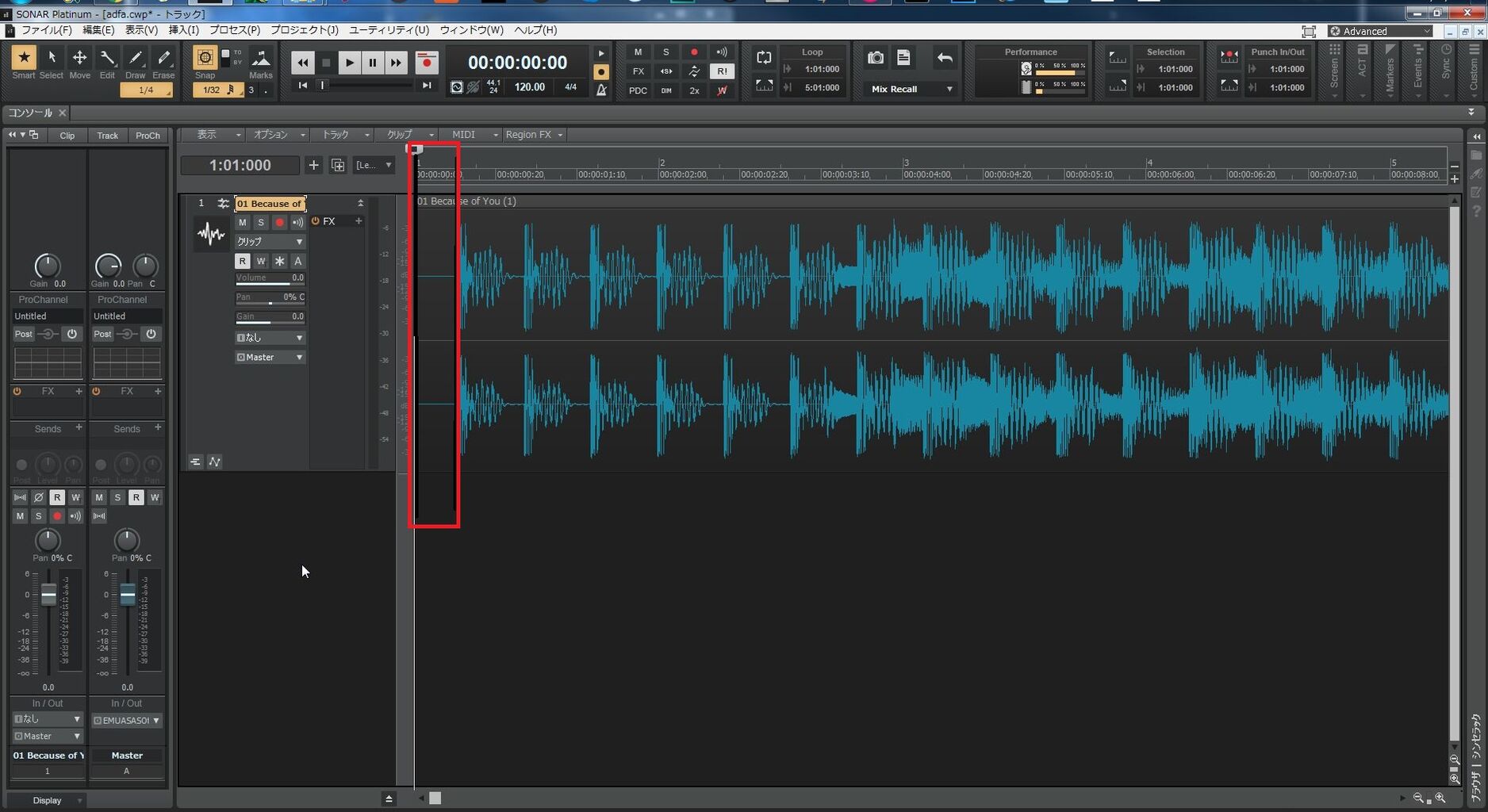Stop playback with the Stop button
The width and height of the screenshot is (1488, 812).
325,63
